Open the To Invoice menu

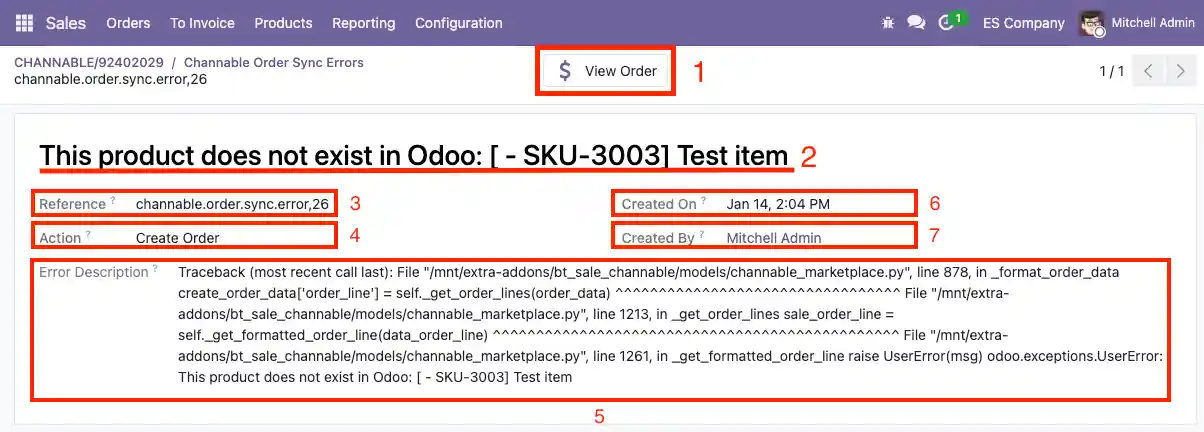(202, 23)
